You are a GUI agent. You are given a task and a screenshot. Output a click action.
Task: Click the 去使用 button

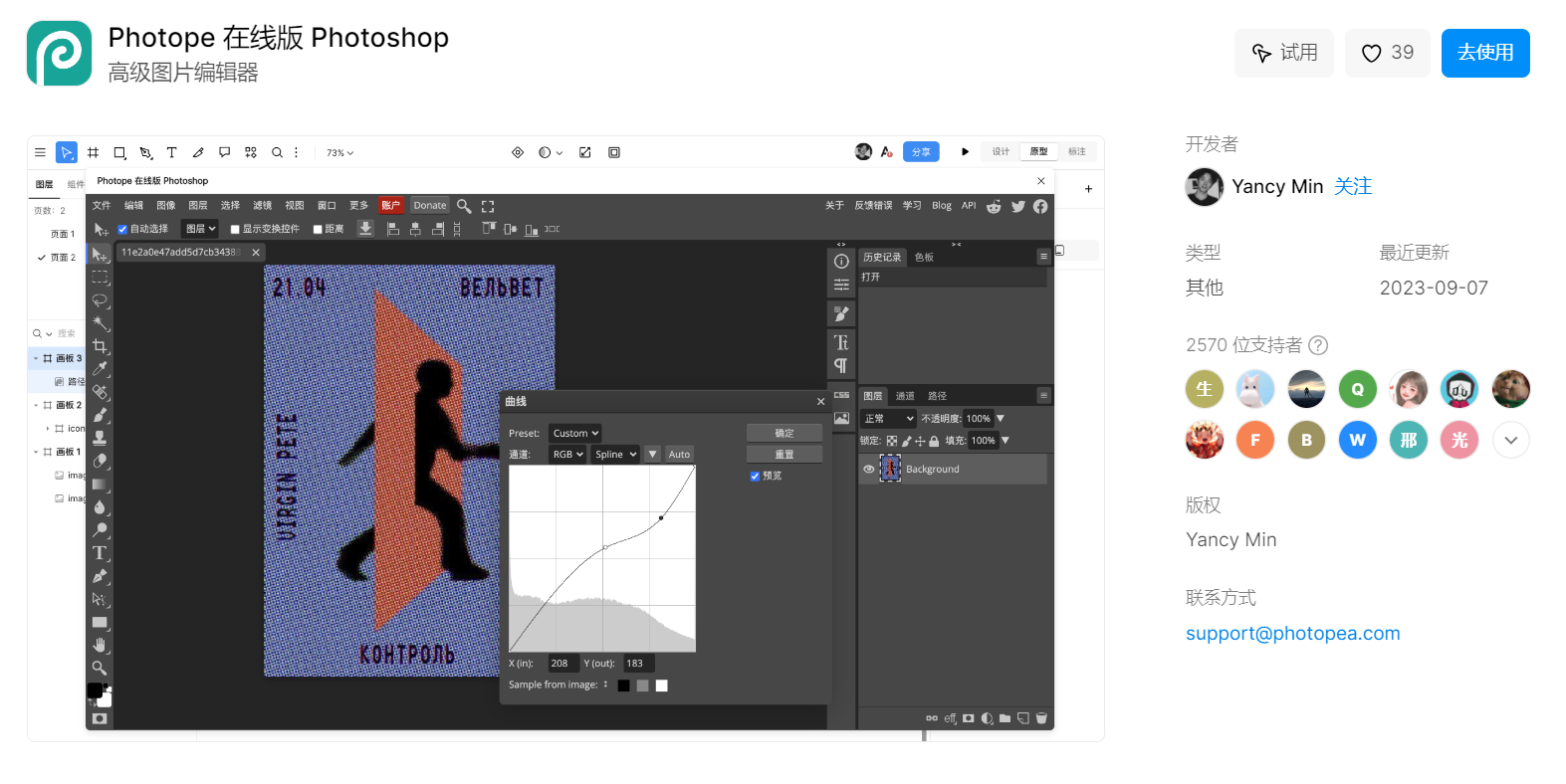click(x=1485, y=53)
